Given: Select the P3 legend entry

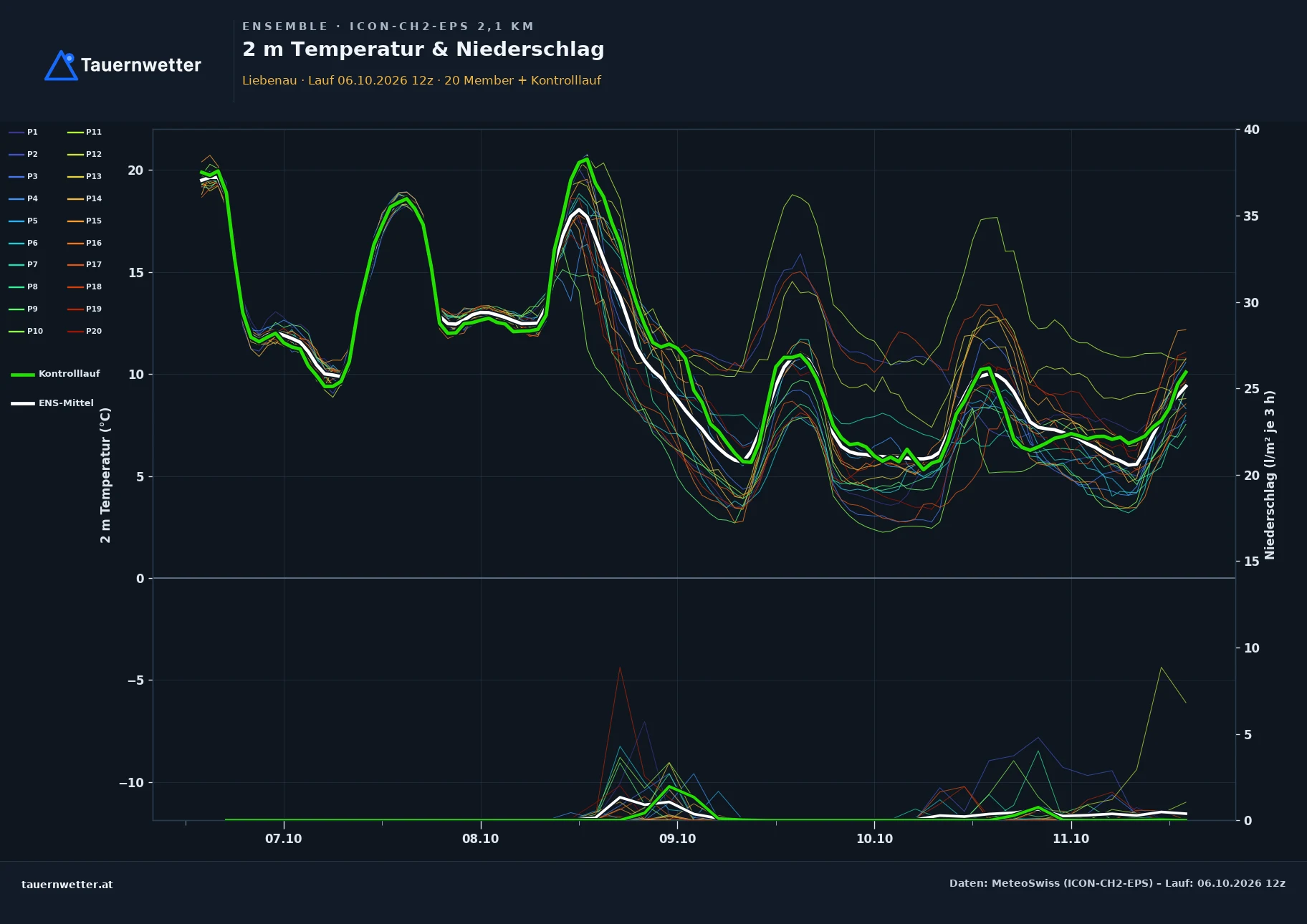Looking at the screenshot, I should [24, 176].
